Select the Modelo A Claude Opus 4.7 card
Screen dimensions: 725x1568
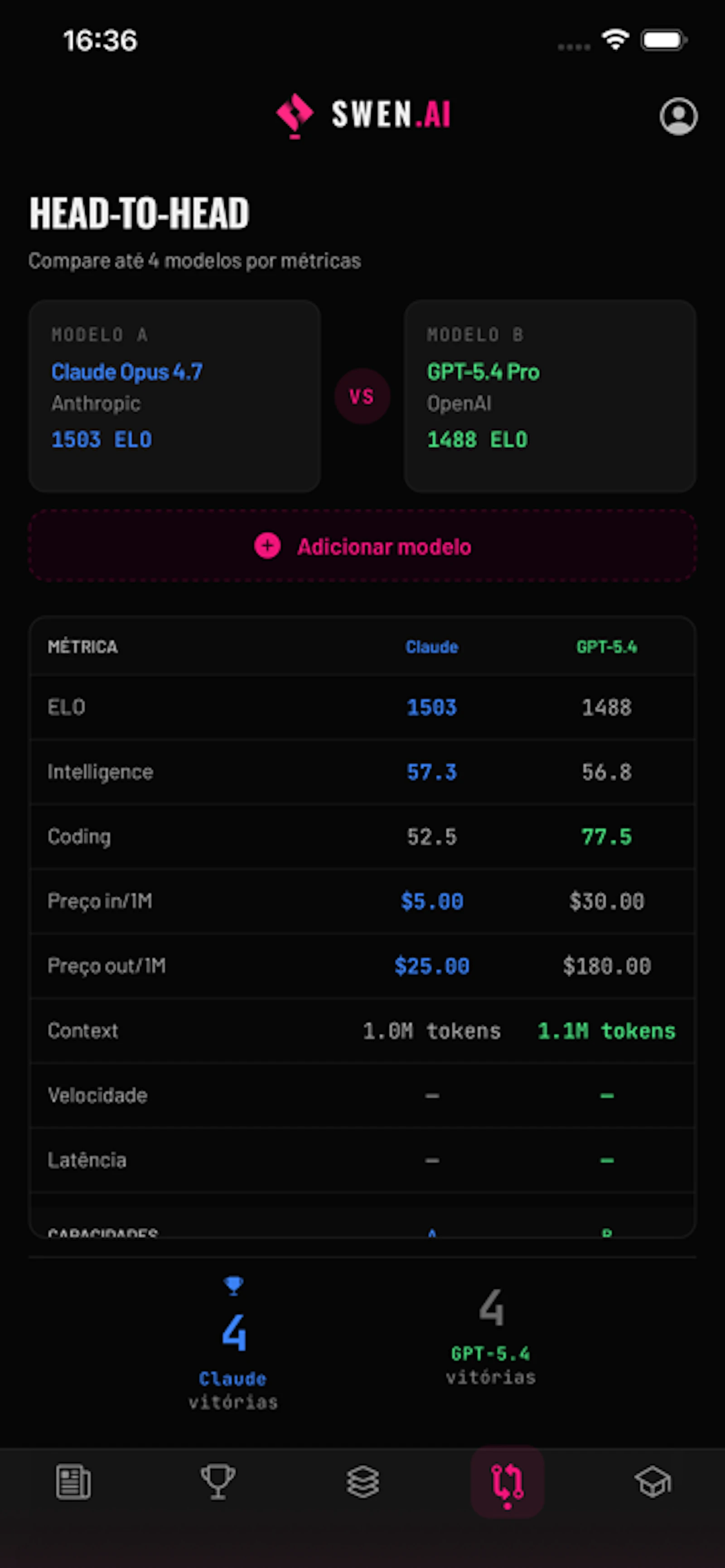[174, 396]
